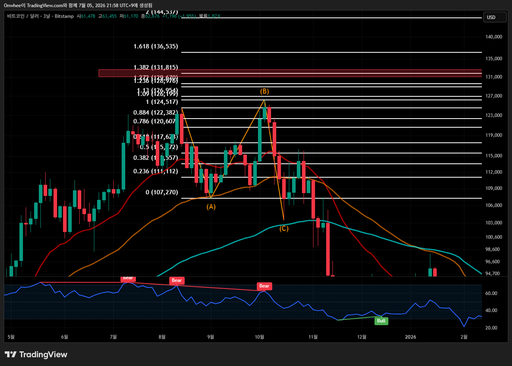Click the RSI 20.00 scale value

(491, 328)
